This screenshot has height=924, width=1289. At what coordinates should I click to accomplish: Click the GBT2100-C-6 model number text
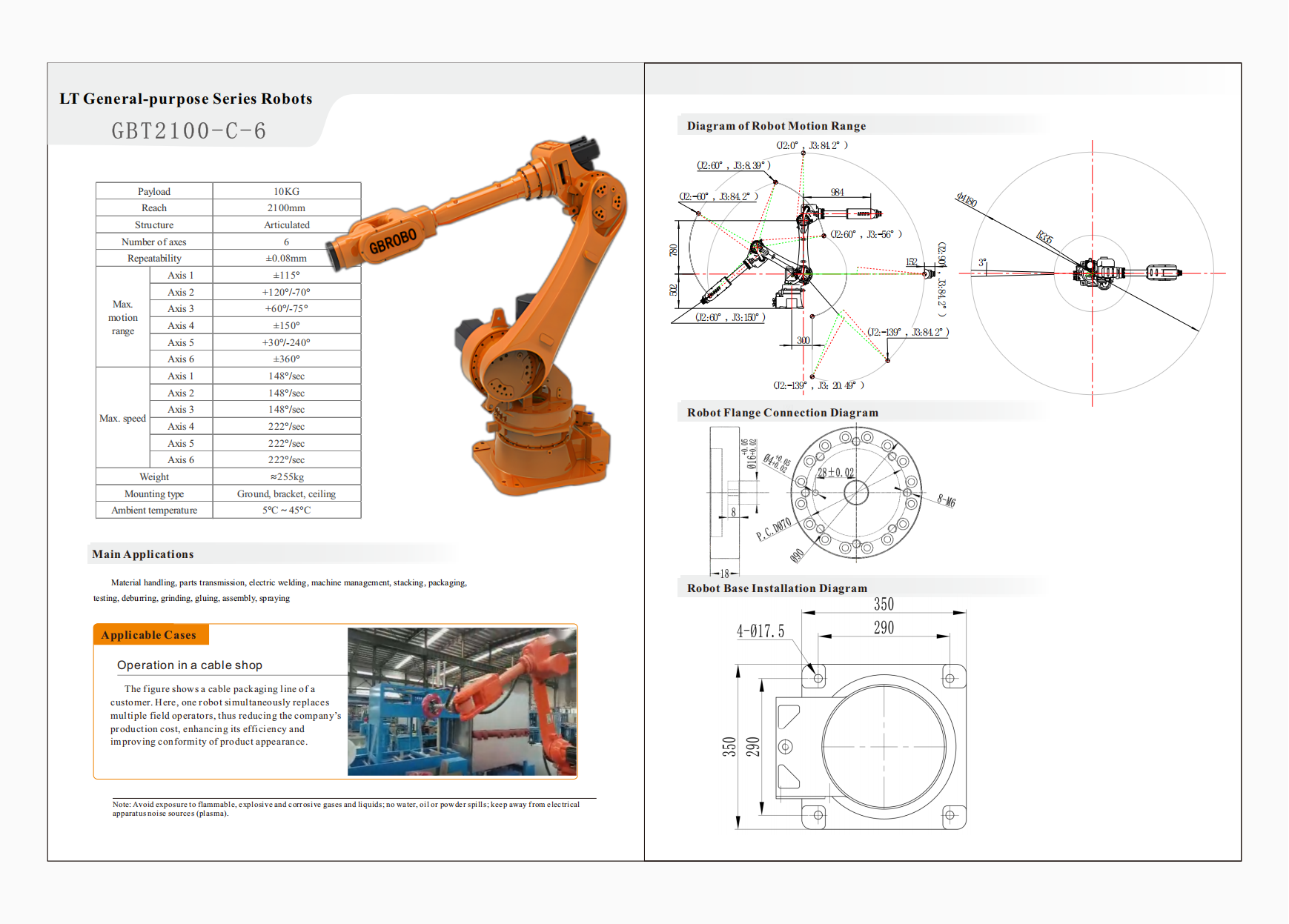pos(189,131)
